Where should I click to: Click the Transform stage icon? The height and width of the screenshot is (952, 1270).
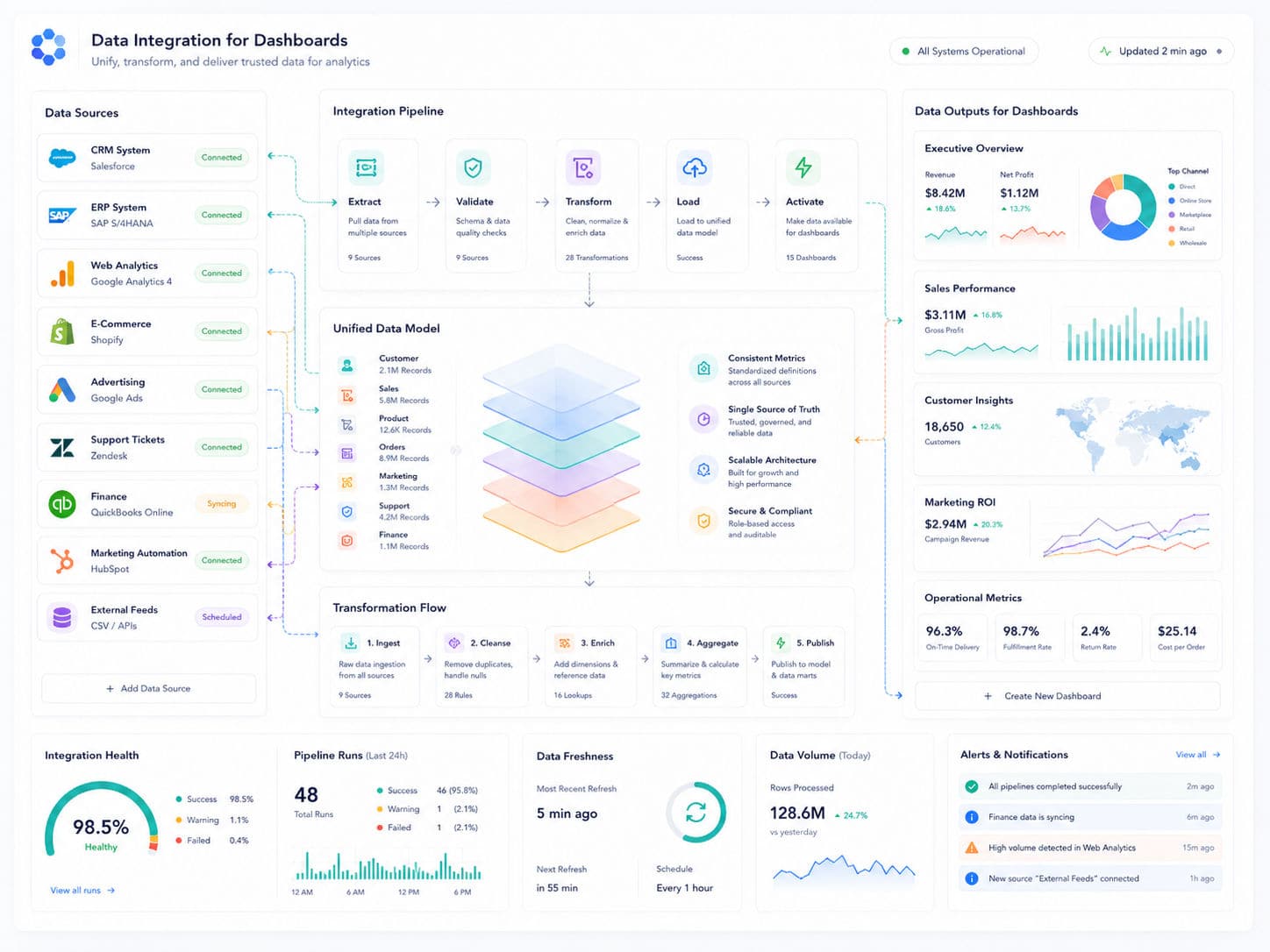tap(583, 167)
